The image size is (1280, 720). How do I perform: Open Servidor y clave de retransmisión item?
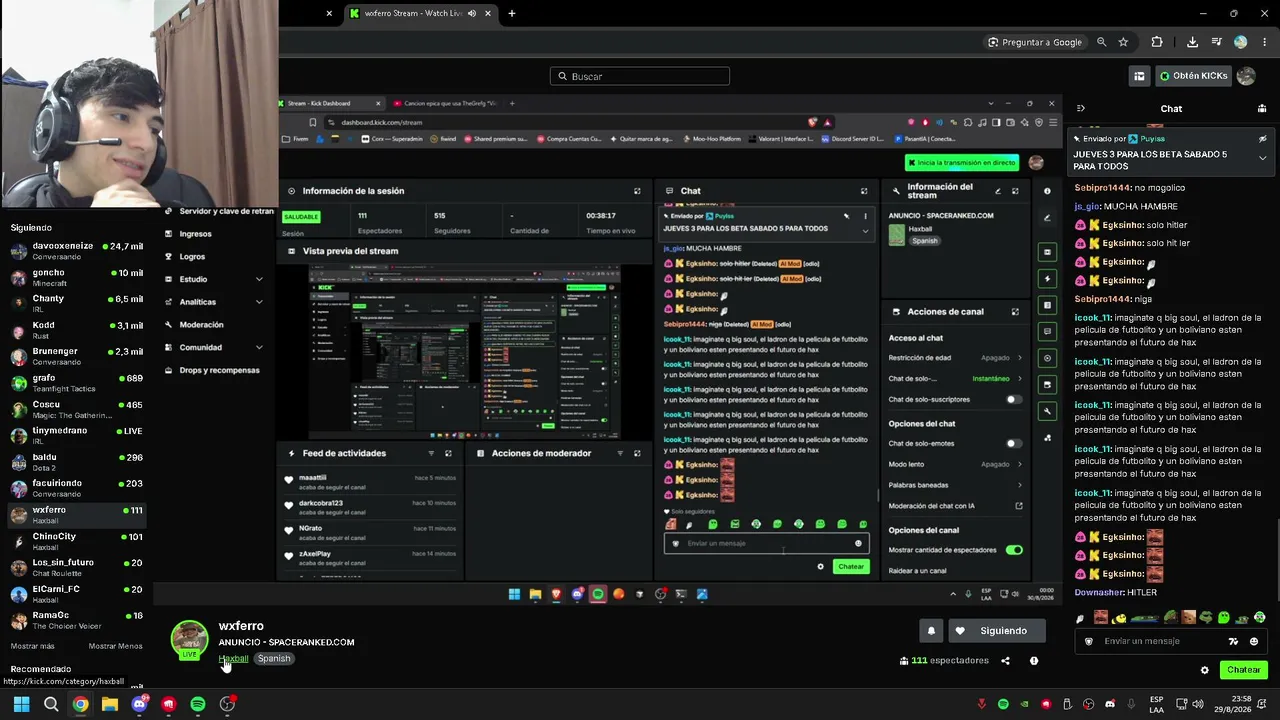[226, 211]
